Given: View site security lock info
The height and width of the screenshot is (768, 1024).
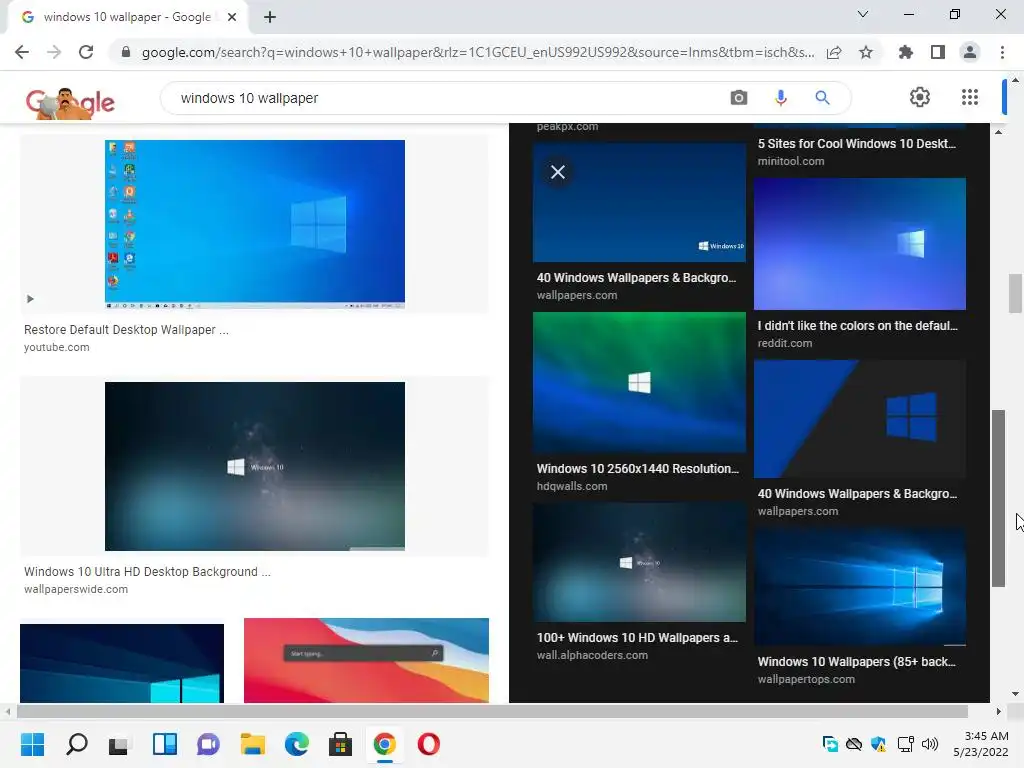Looking at the screenshot, I should (126, 52).
